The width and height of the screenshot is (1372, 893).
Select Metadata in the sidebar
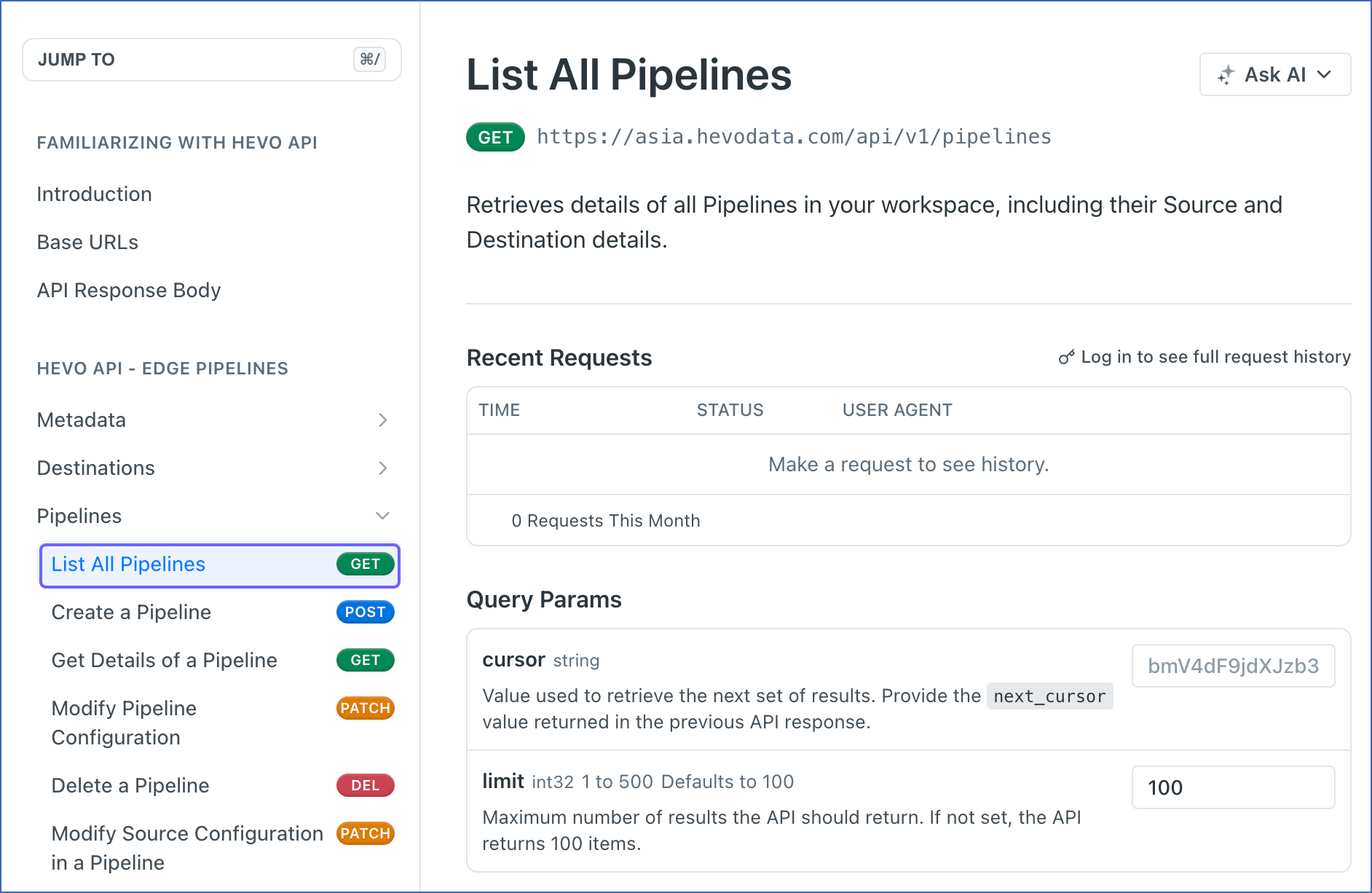(x=82, y=420)
